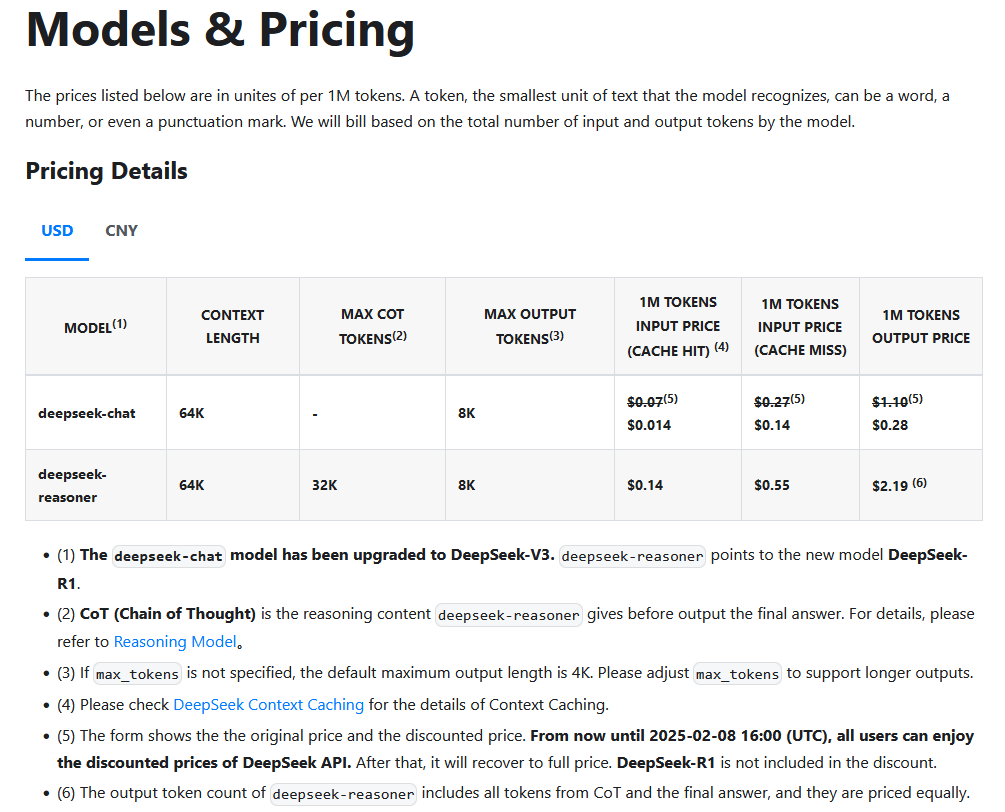Click the Pricing Details heading
This screenshot has width=1005, height=812.
click(x=106, y=171)
